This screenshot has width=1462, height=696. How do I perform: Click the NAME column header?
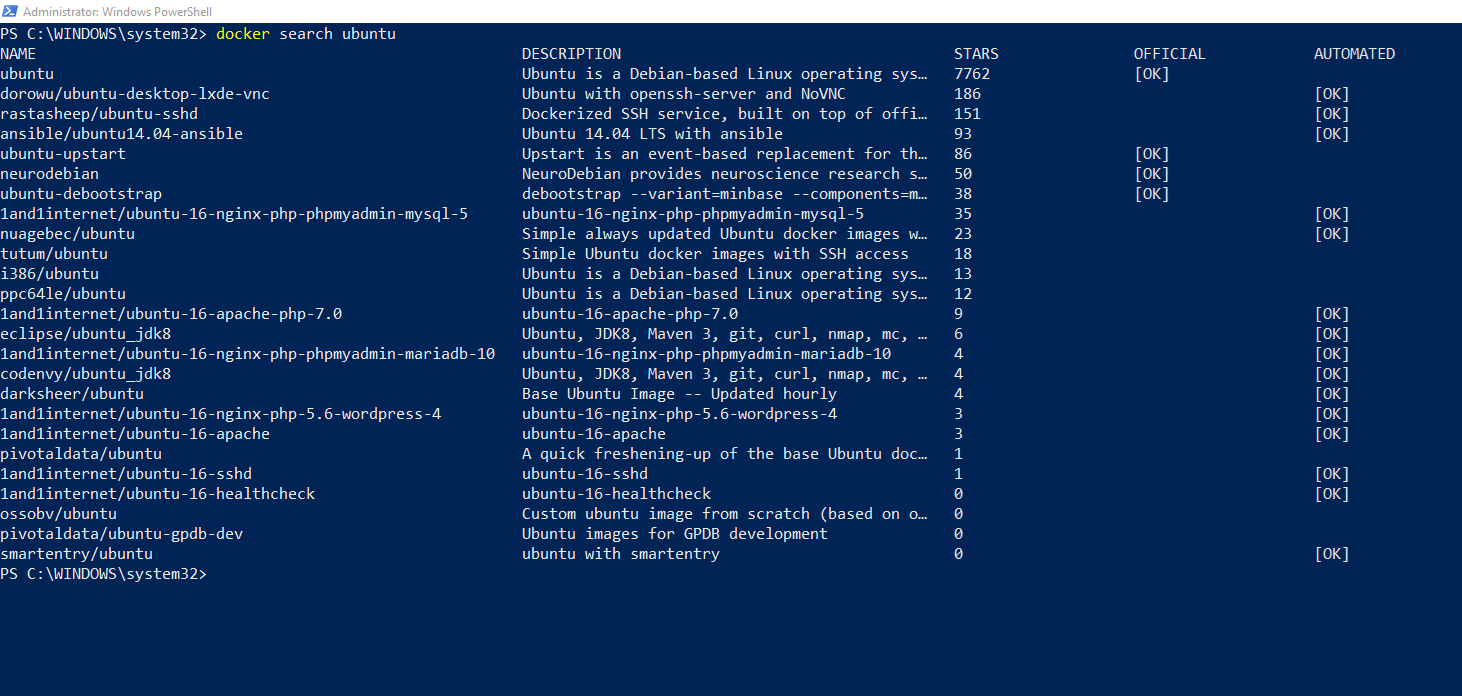pyautogui.click(x=18, y=54)
